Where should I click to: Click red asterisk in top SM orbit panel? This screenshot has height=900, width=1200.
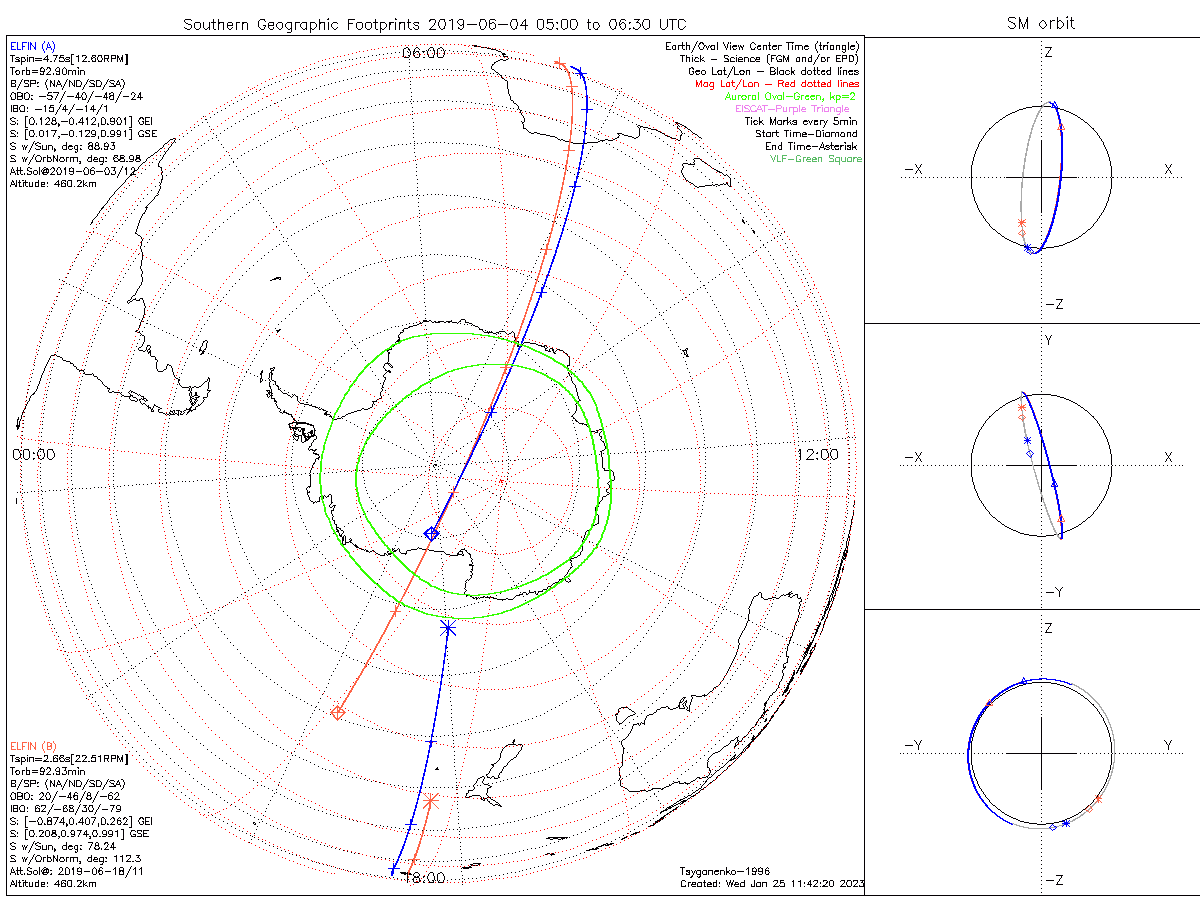(1021, 222)
